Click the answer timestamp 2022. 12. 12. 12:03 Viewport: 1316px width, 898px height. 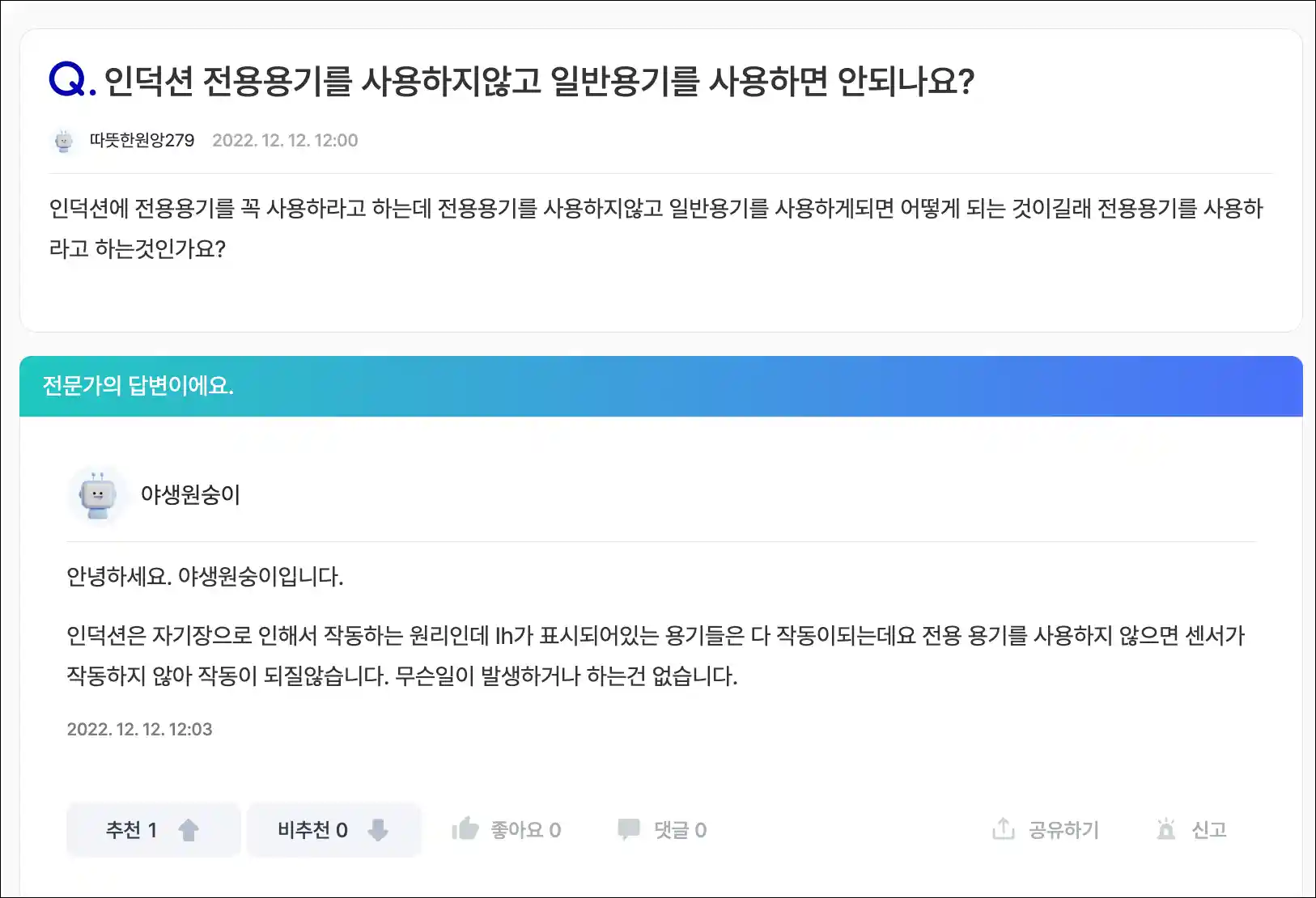[139, 729]
